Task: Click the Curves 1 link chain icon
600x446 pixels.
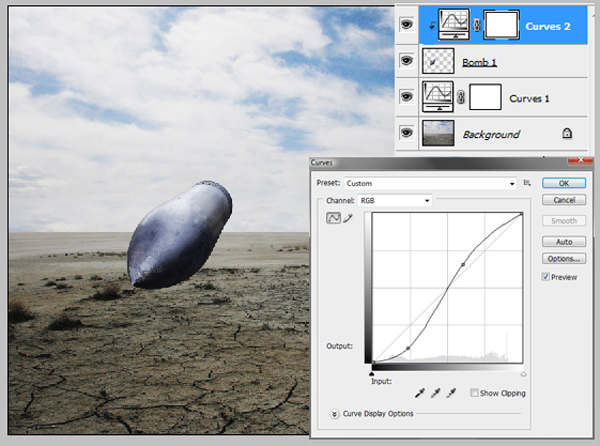Action: pyautogui.click(x=461, y=97)
